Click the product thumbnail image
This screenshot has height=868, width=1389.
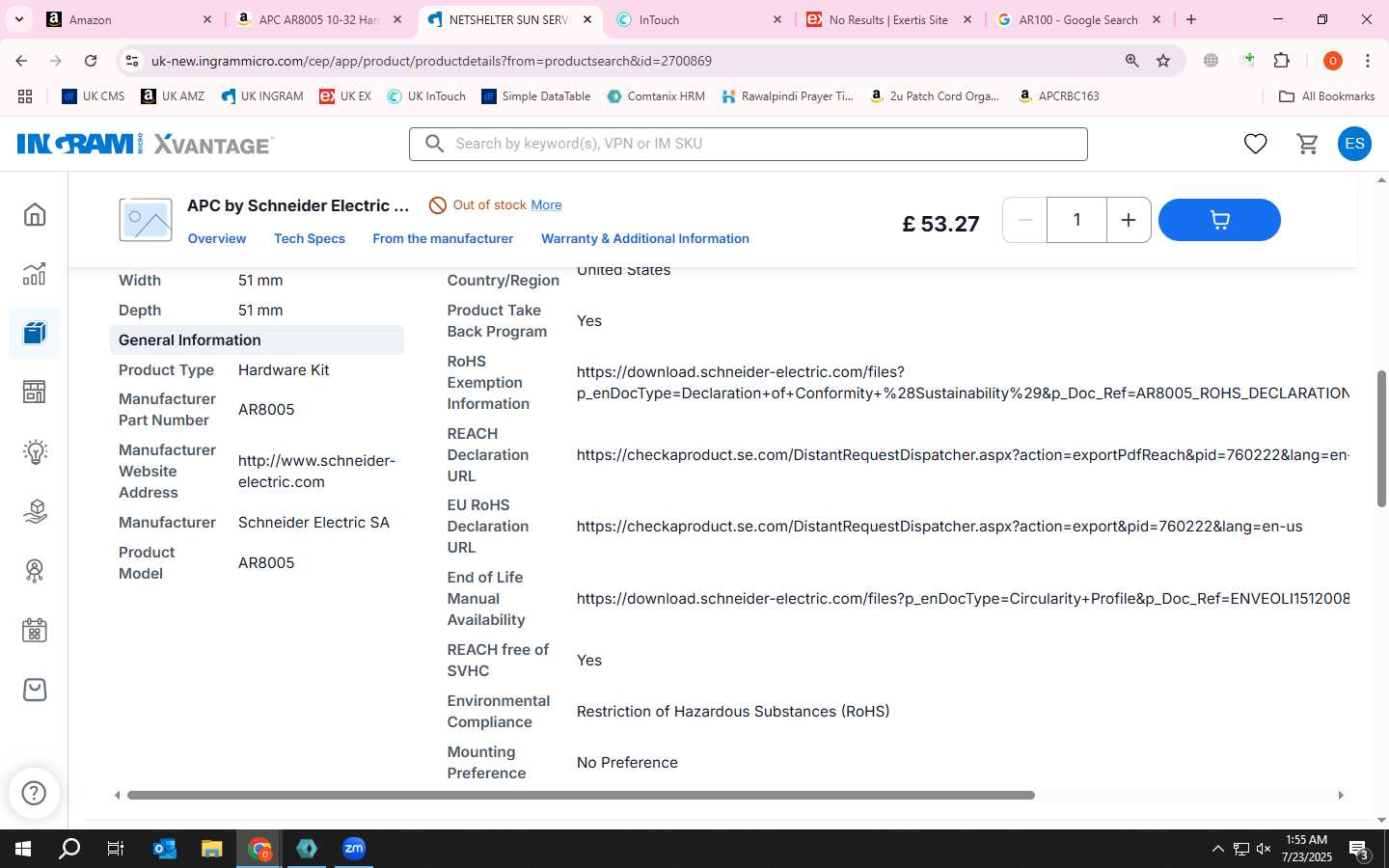[x=146, y=220]
